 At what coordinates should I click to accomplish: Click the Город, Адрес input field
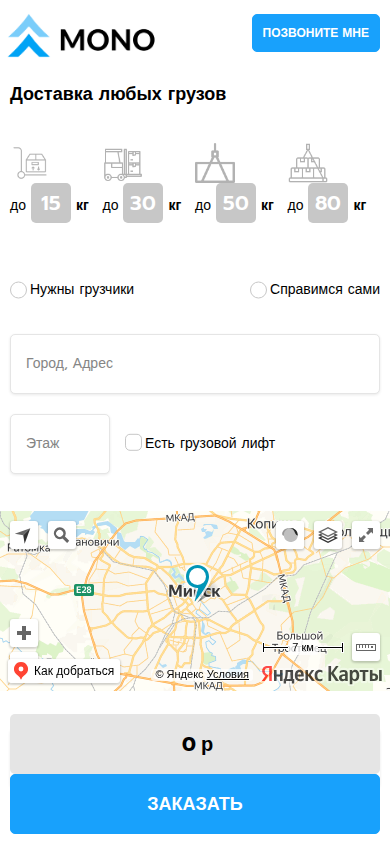[x=195, y=364]
